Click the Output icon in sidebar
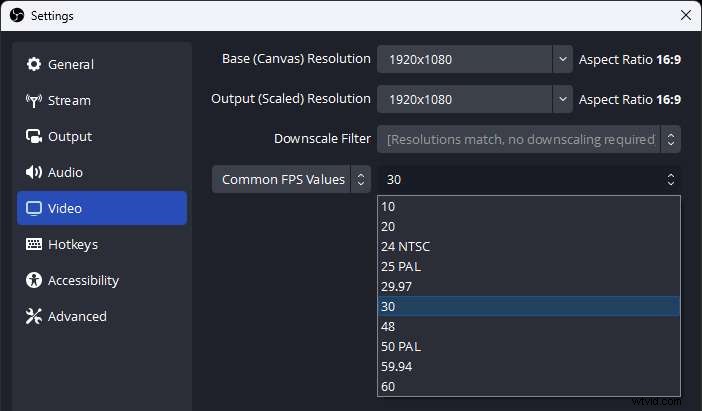The height and width of the screenshot is (411, 702). [33, 136]
